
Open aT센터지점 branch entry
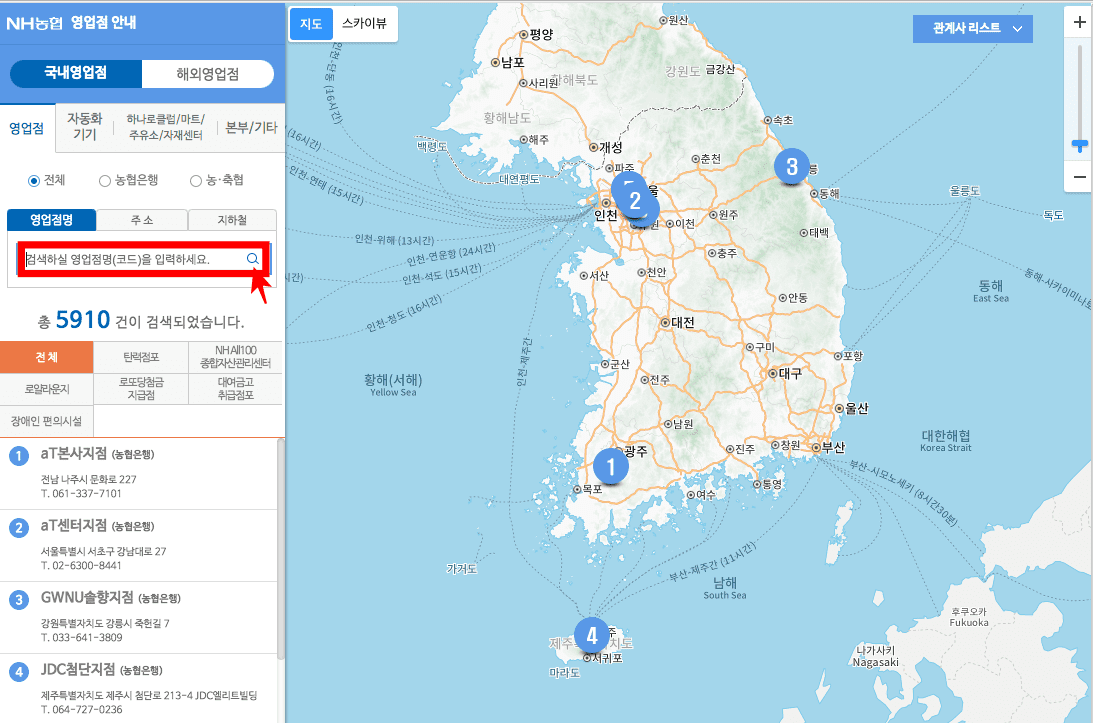coord(139,545)
